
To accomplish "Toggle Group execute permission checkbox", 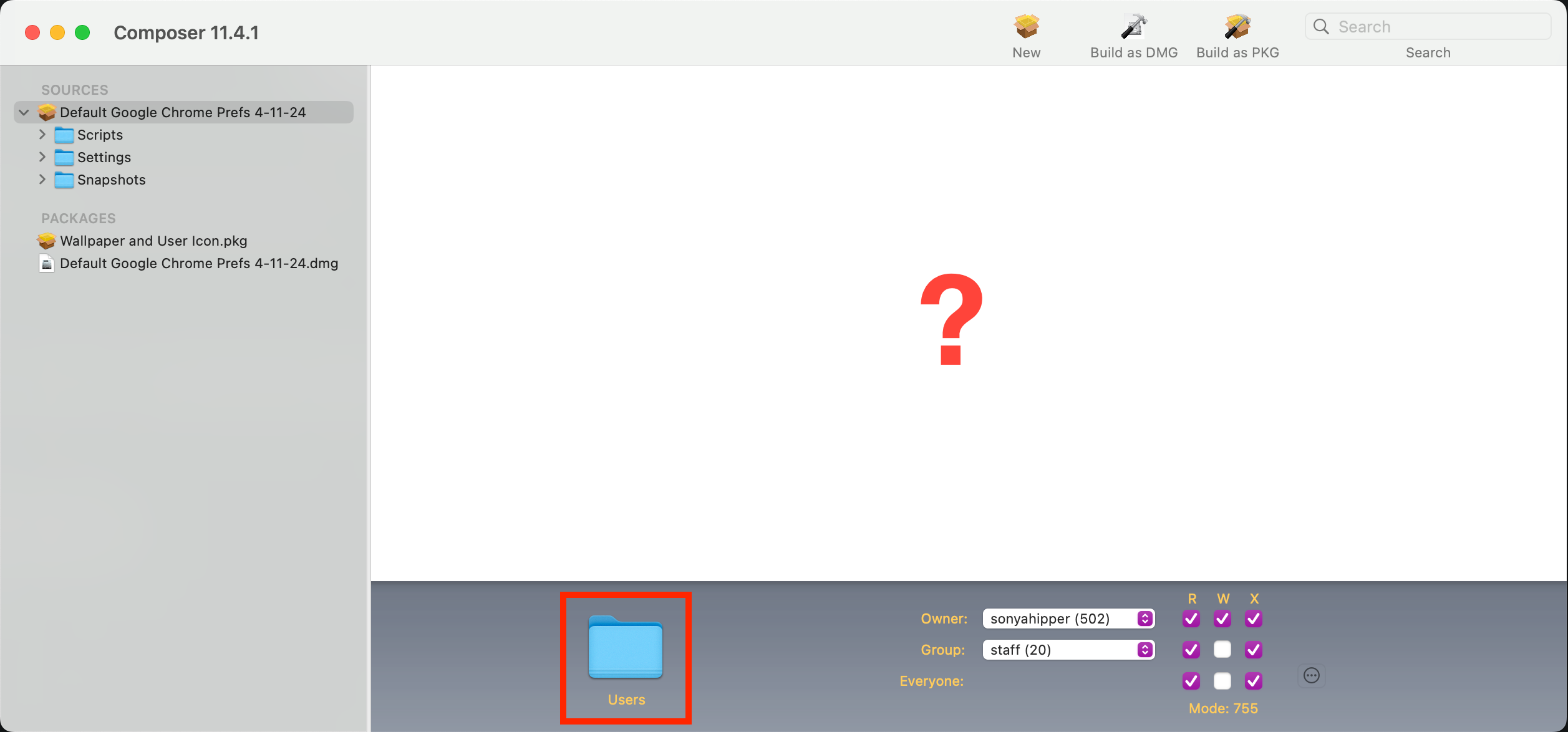I will pyautogui.click(x=1254, y=650).
